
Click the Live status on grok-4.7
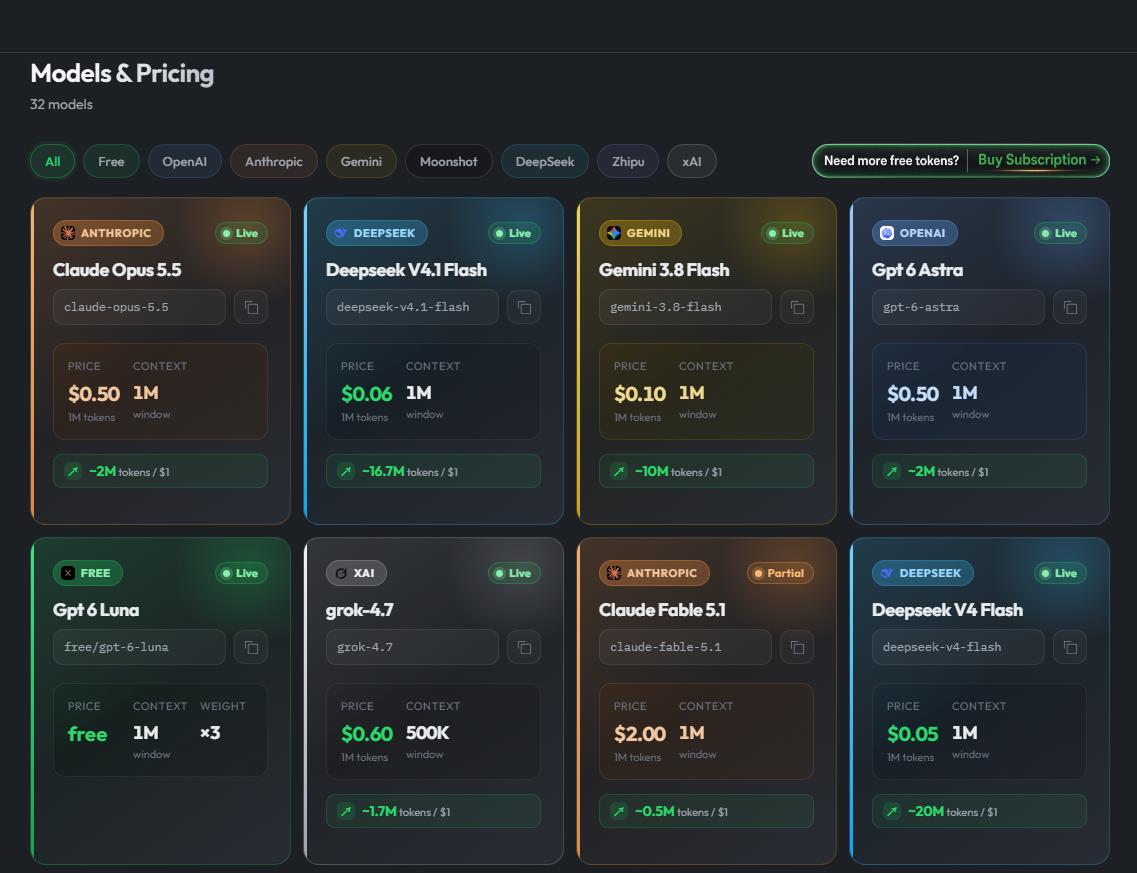point(514,573)
